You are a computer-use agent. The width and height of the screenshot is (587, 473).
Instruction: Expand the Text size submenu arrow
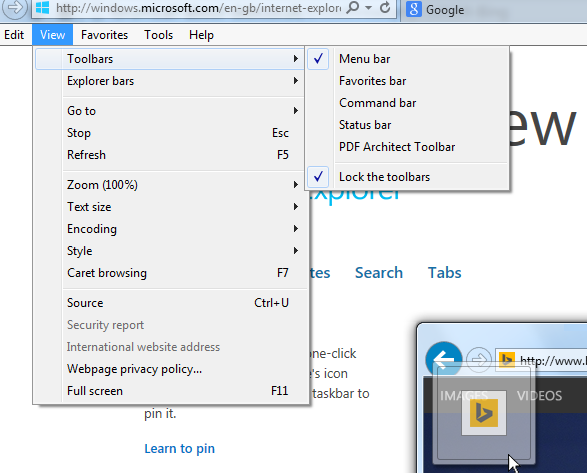pos(296,207)
